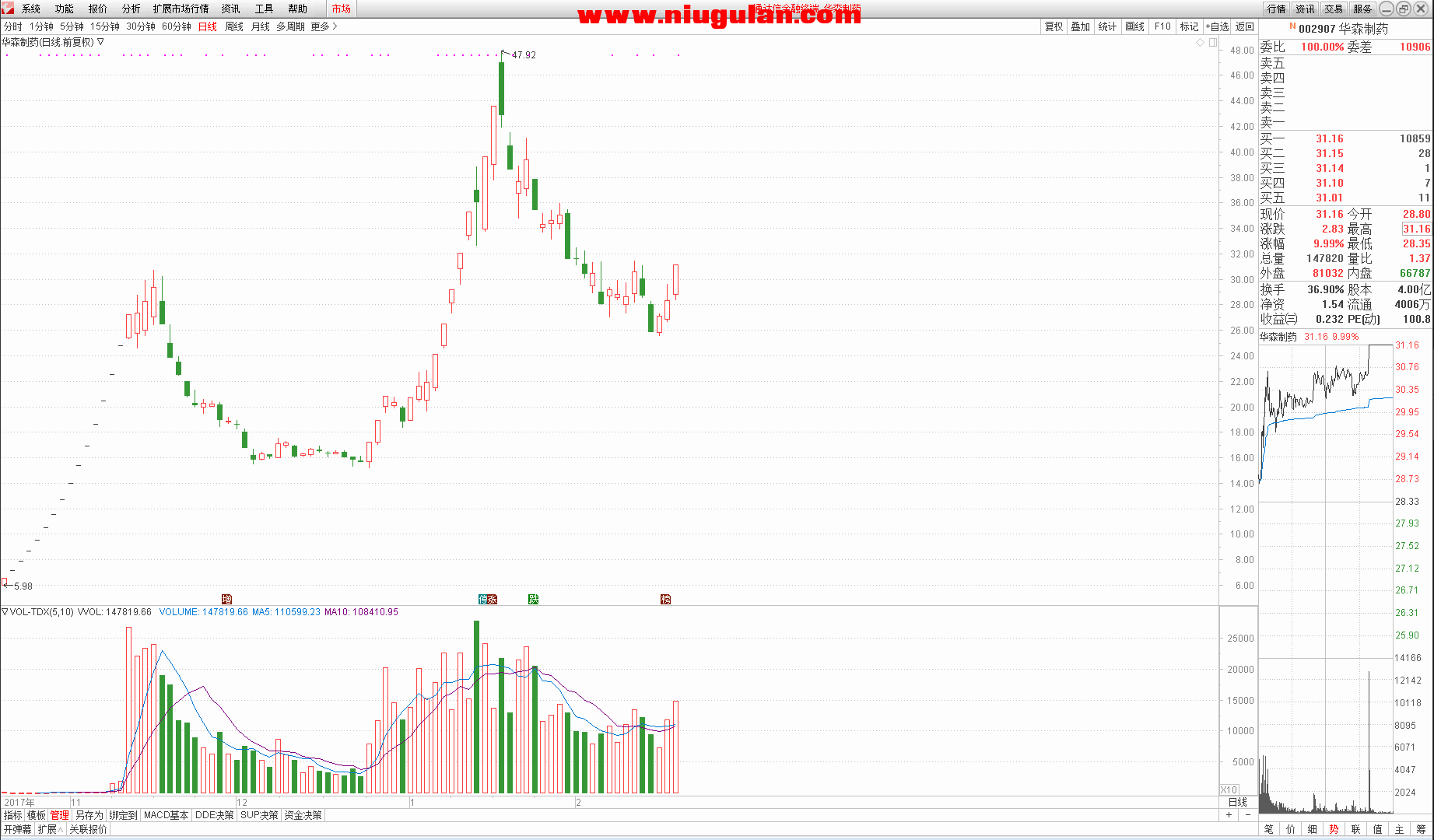Select the '管理' tab at bottom
The image size is (1434, 840).
[x=60, y=815]
